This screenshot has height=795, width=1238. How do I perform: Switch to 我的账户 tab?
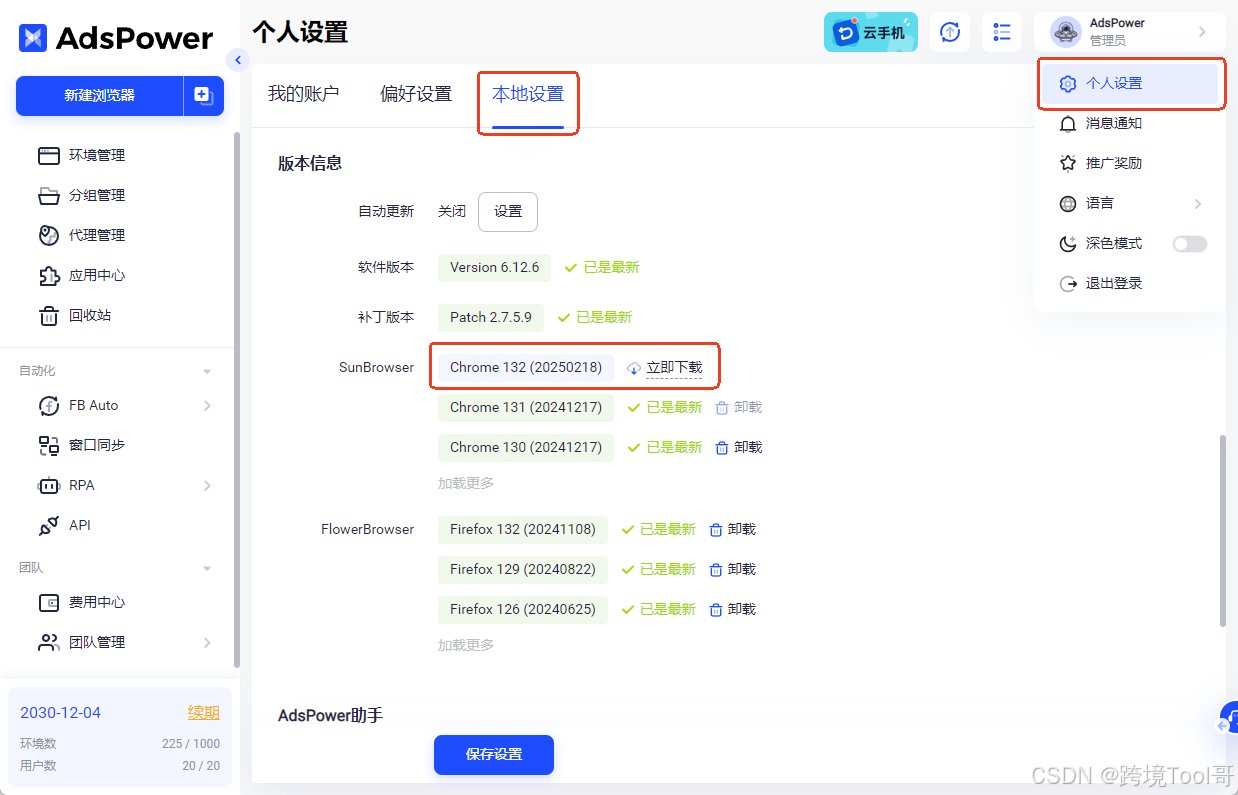pyautogui.click(x=304, y=94)
